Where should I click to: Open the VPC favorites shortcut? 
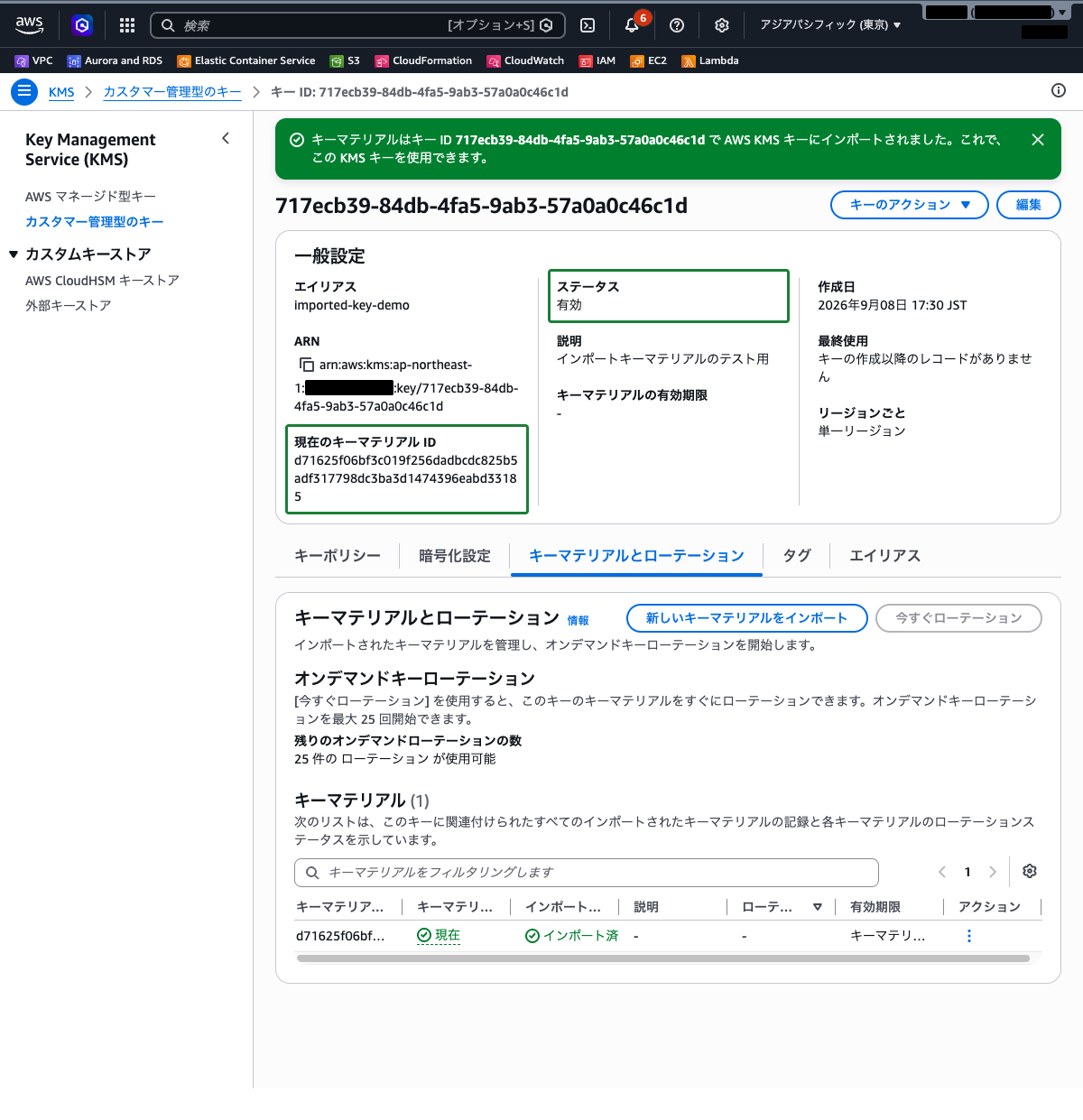[34, 60]
